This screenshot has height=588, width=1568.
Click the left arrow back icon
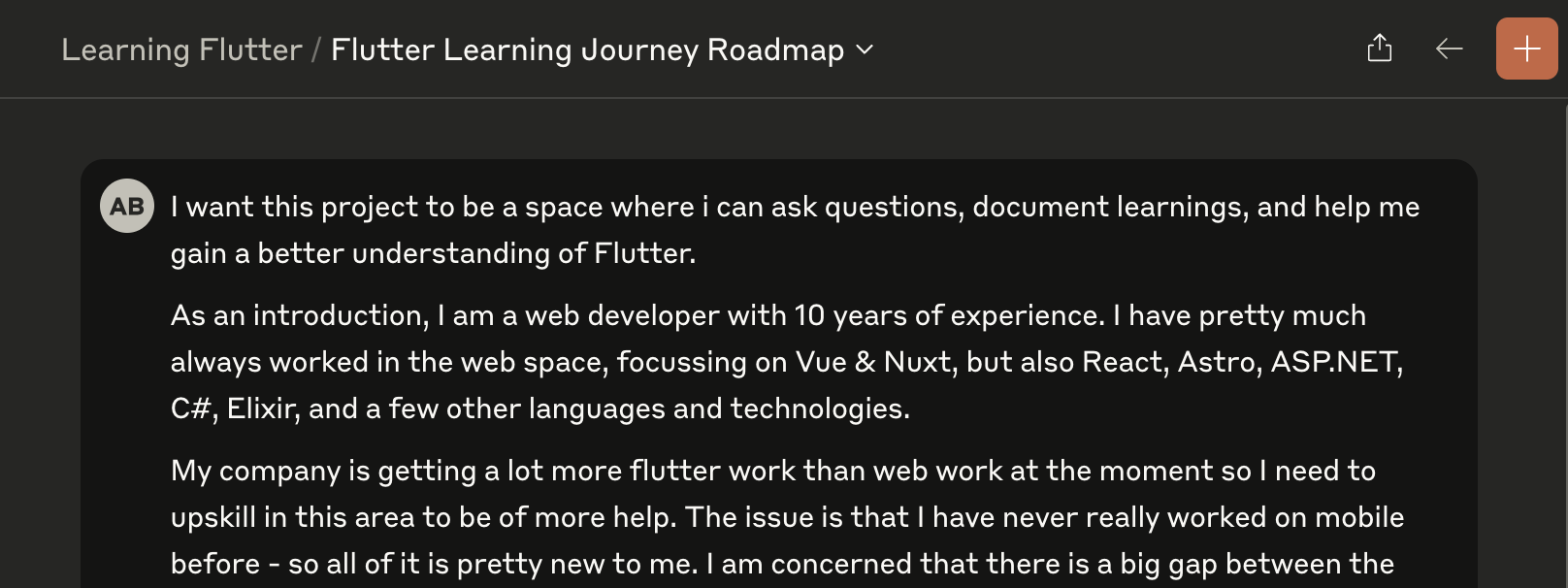click(x=1449, y=49)
